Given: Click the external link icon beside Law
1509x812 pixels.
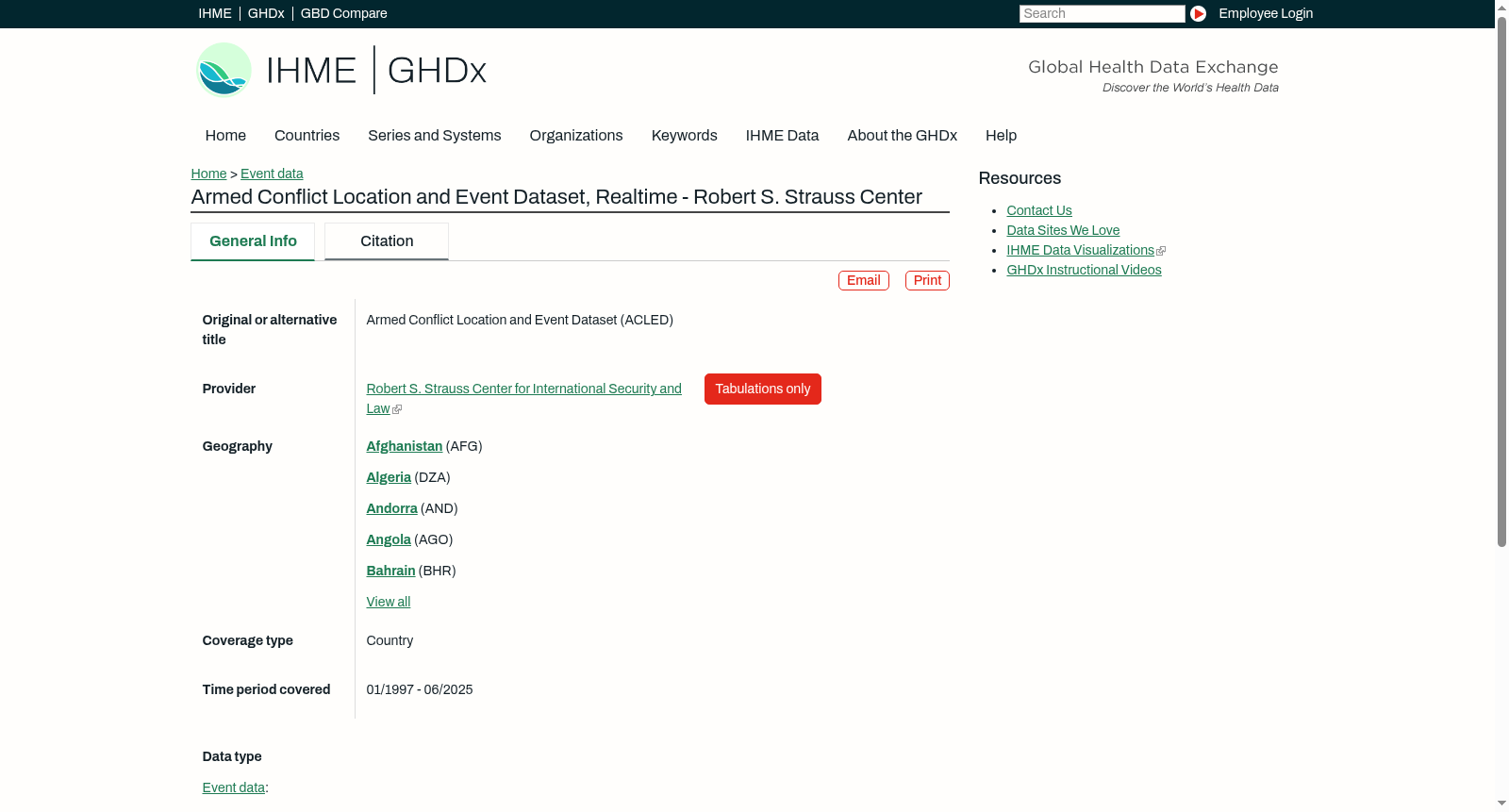Looking at the screenshot, I should tap(397, 409).
